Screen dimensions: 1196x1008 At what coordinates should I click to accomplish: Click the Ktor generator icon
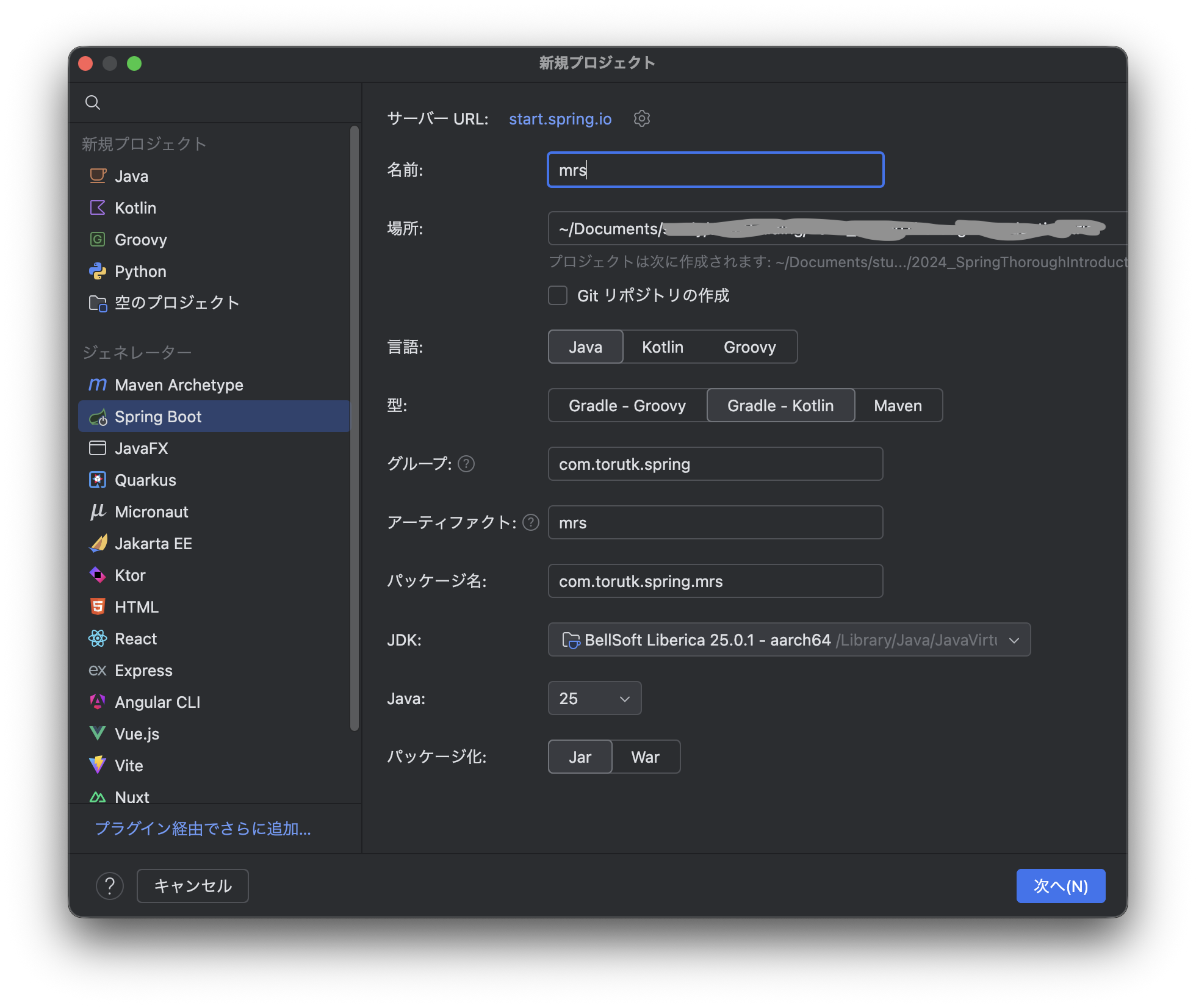pyautogui.click(x=98, y=575)
